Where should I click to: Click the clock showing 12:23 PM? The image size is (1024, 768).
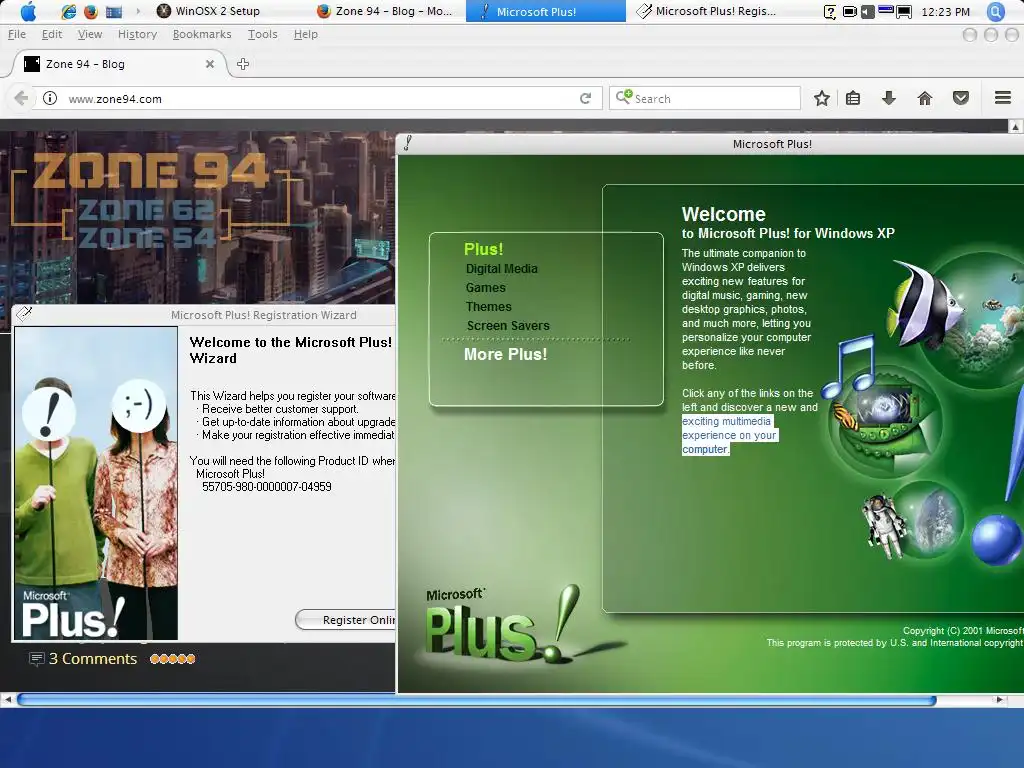point(945,12)
